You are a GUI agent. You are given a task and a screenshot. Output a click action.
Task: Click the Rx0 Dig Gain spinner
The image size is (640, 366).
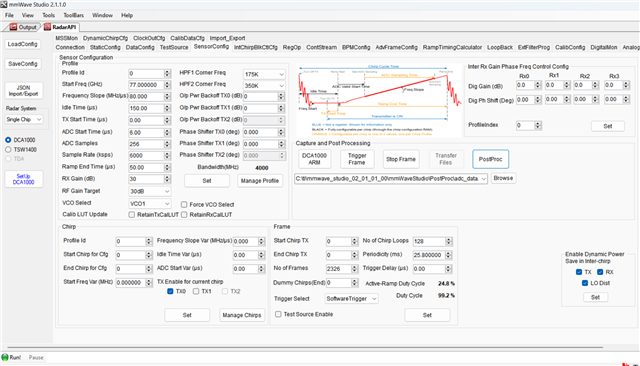pos(538,85)
